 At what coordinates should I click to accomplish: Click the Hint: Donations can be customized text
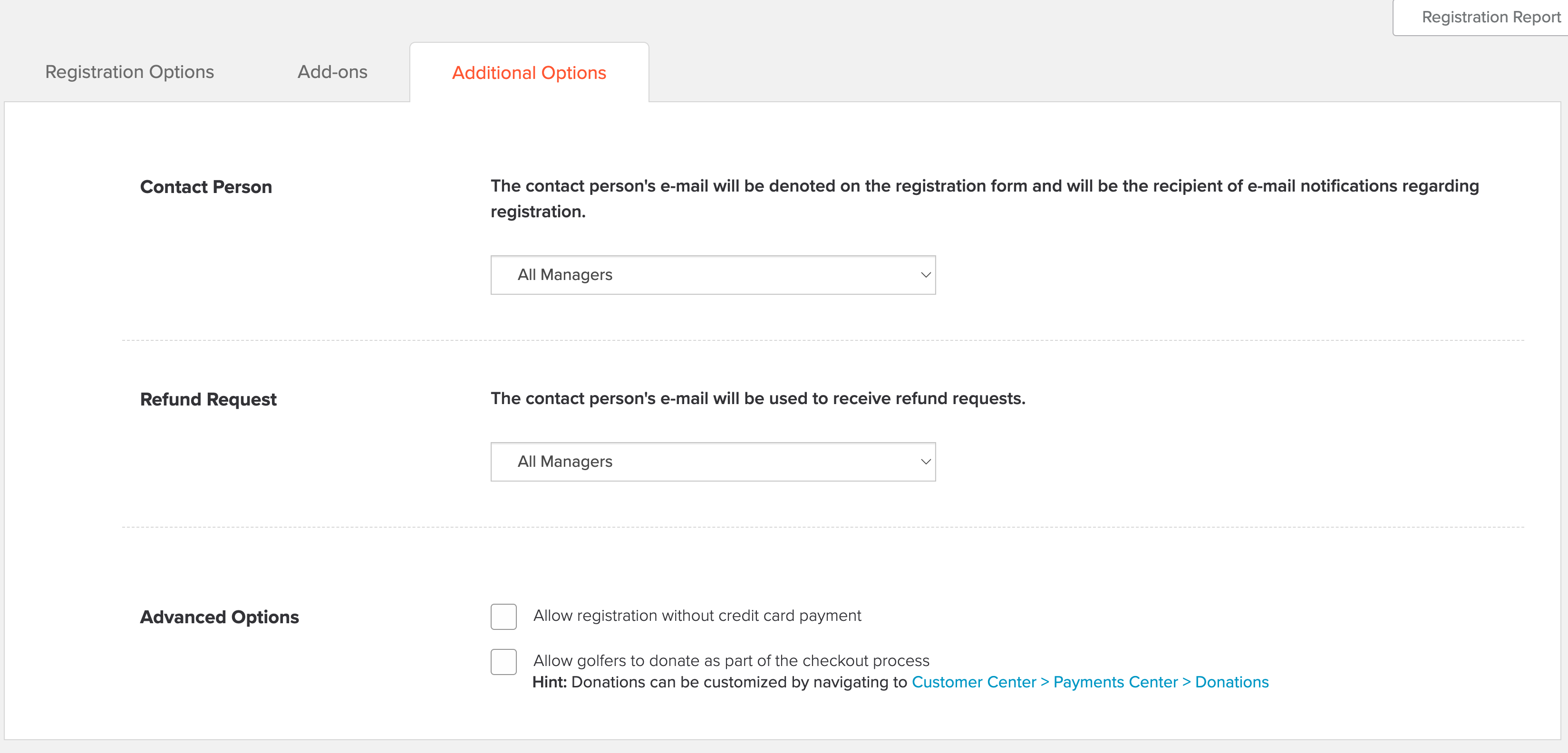719,682
